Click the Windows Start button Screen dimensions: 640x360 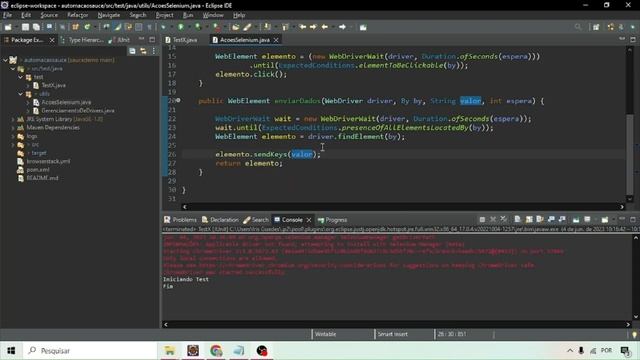tap(11, 351)
